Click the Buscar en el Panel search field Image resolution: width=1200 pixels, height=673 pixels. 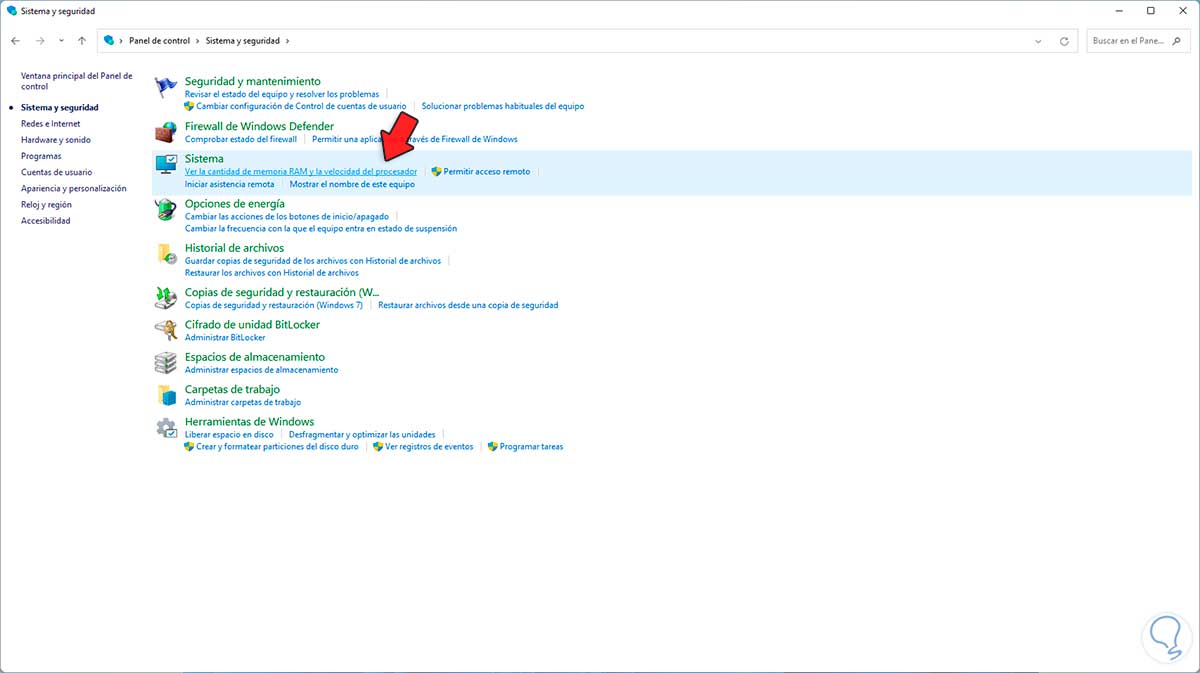coord(1138,41)
